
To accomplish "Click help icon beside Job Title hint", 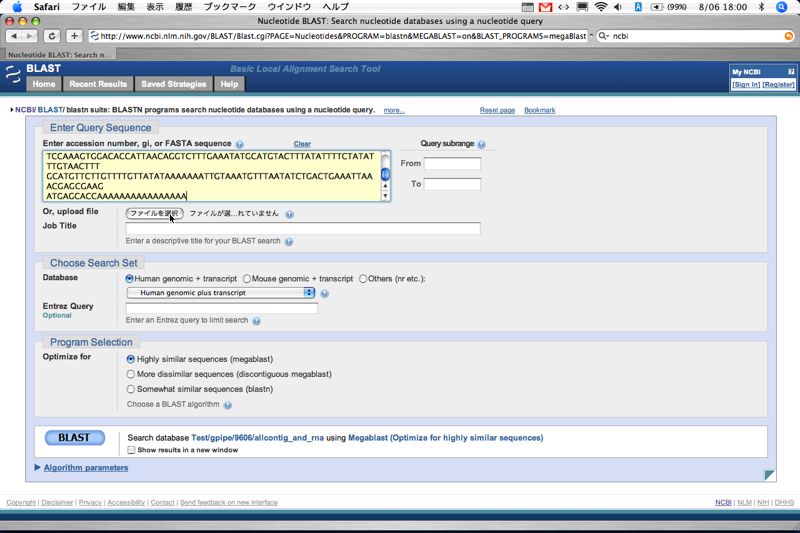I will pyautogui.click(x=289, y=242).
